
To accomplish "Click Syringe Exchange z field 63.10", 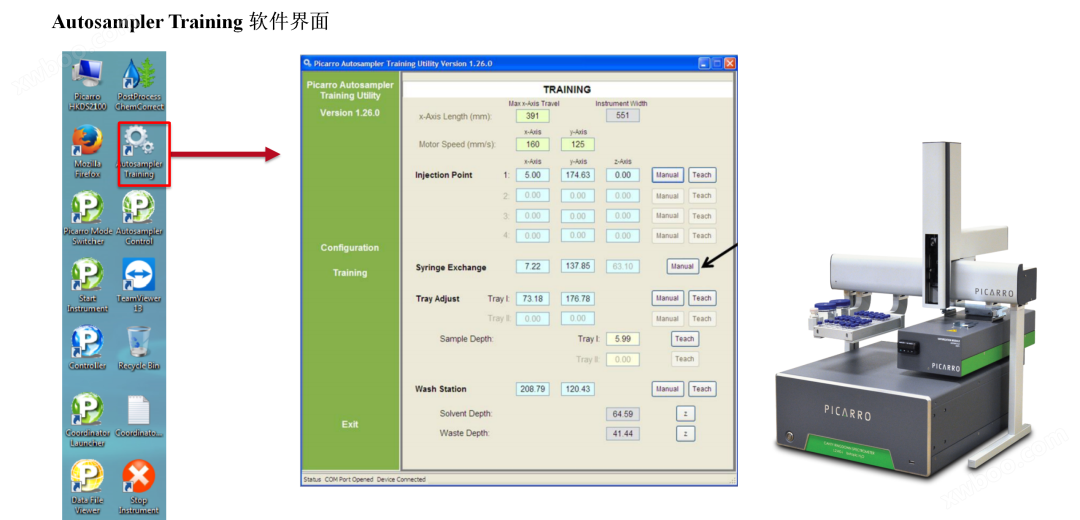I will tap(623, 266).
